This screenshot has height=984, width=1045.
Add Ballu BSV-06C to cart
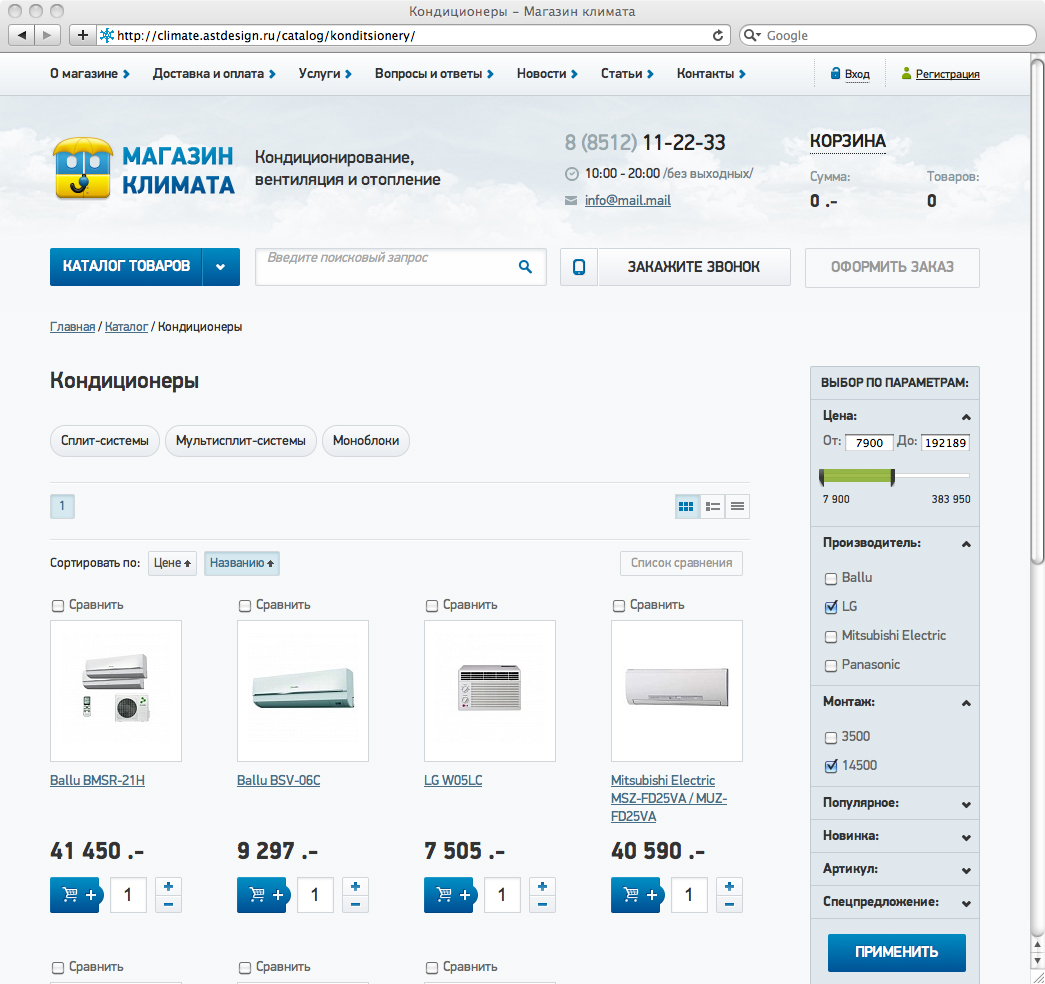[x=263, y=895]
